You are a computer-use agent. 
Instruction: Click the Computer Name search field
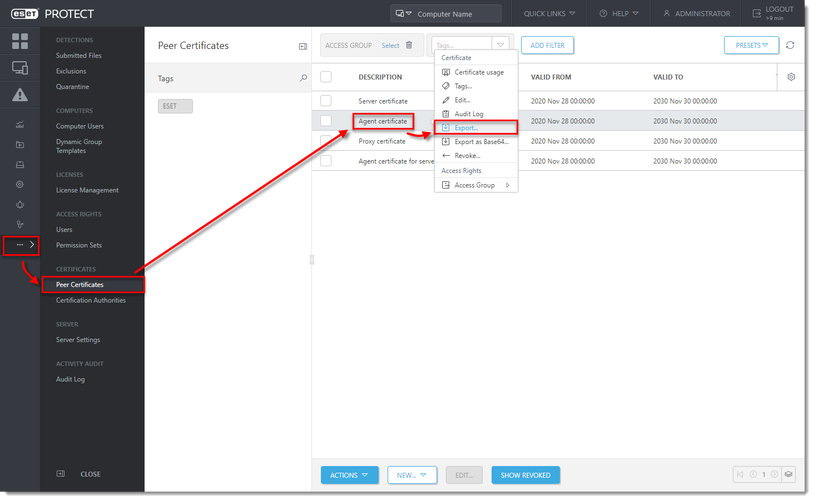pos(457,14)
